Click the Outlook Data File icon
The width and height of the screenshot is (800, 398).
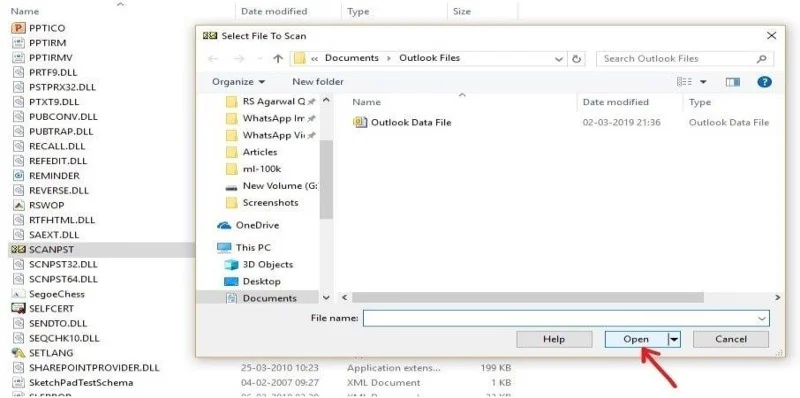[x=360, y=122]
